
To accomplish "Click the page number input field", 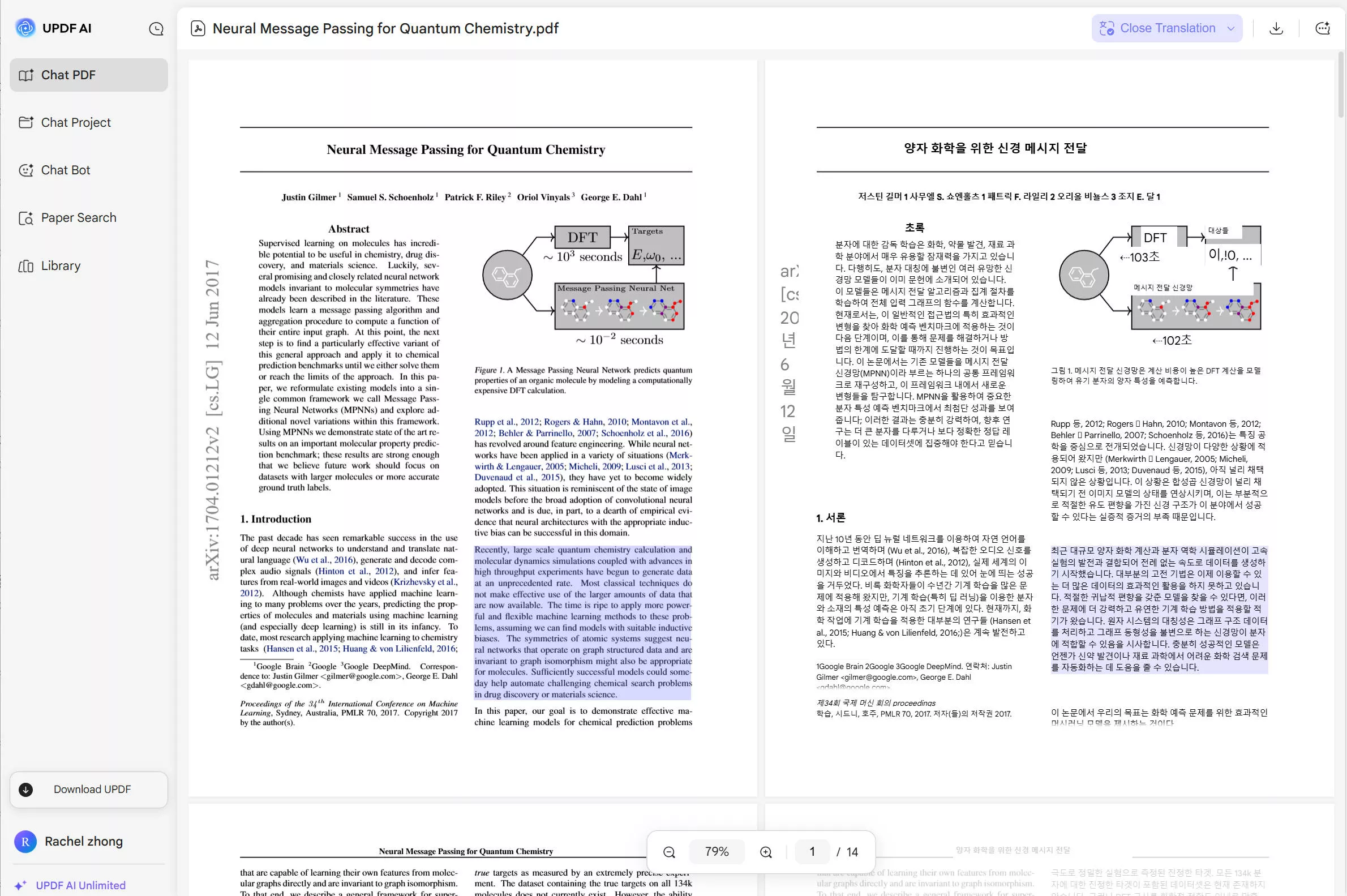I will pos(812,852).
